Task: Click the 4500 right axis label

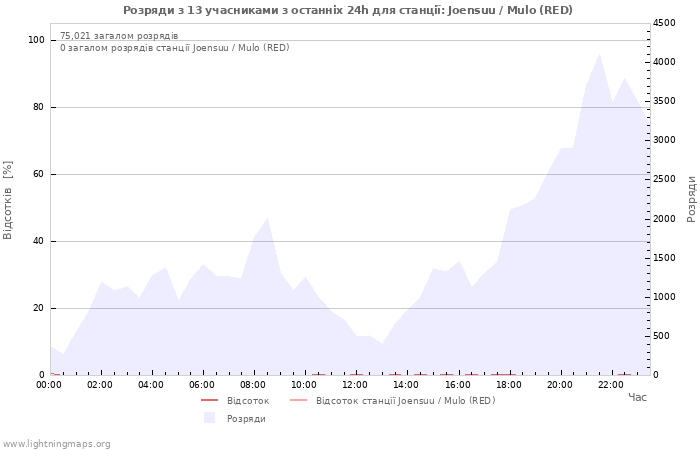Action: pyautogui.click(x=664, y=23)
